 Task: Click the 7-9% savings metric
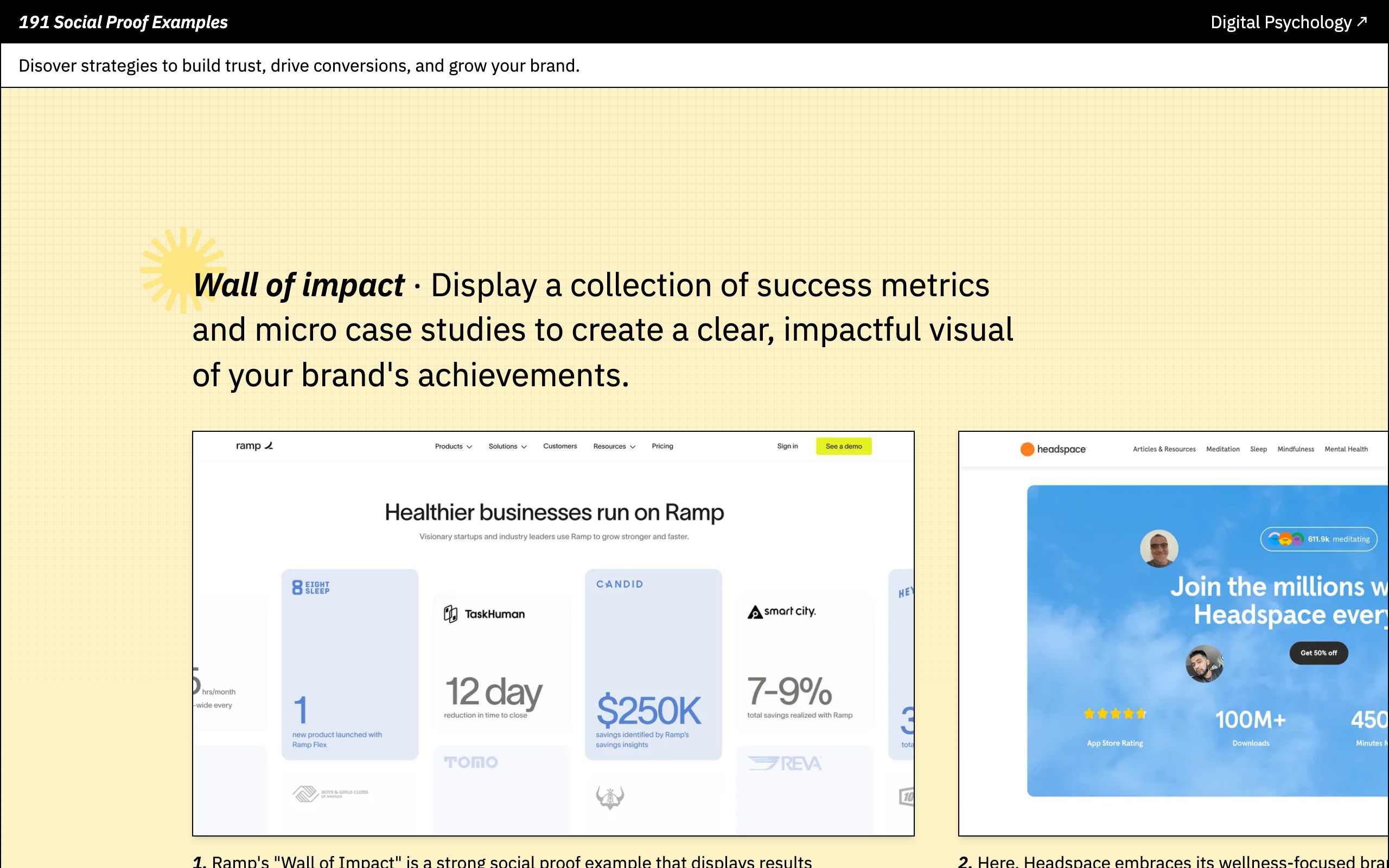789,691
